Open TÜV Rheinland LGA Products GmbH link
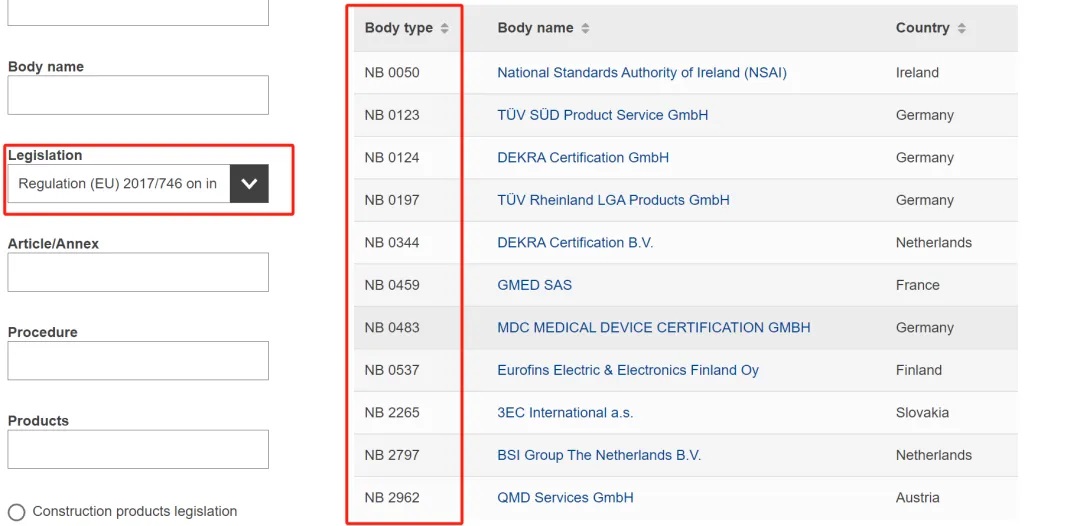 613,200
